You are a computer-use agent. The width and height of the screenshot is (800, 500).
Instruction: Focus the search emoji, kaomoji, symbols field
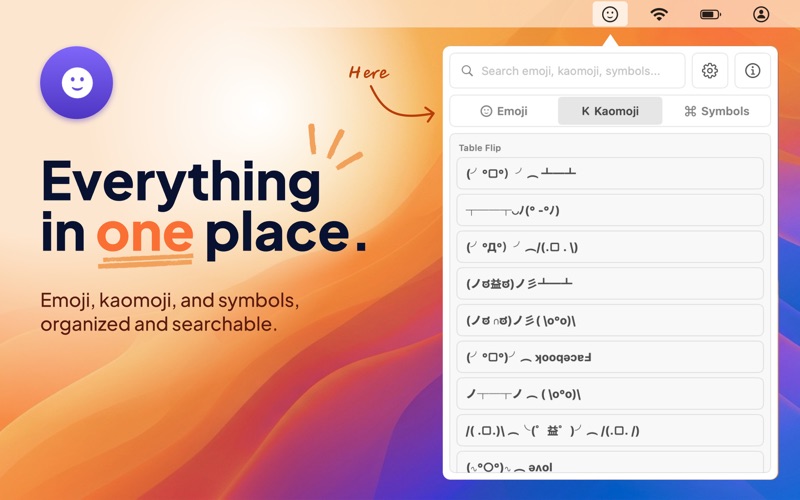coord(567,70)
